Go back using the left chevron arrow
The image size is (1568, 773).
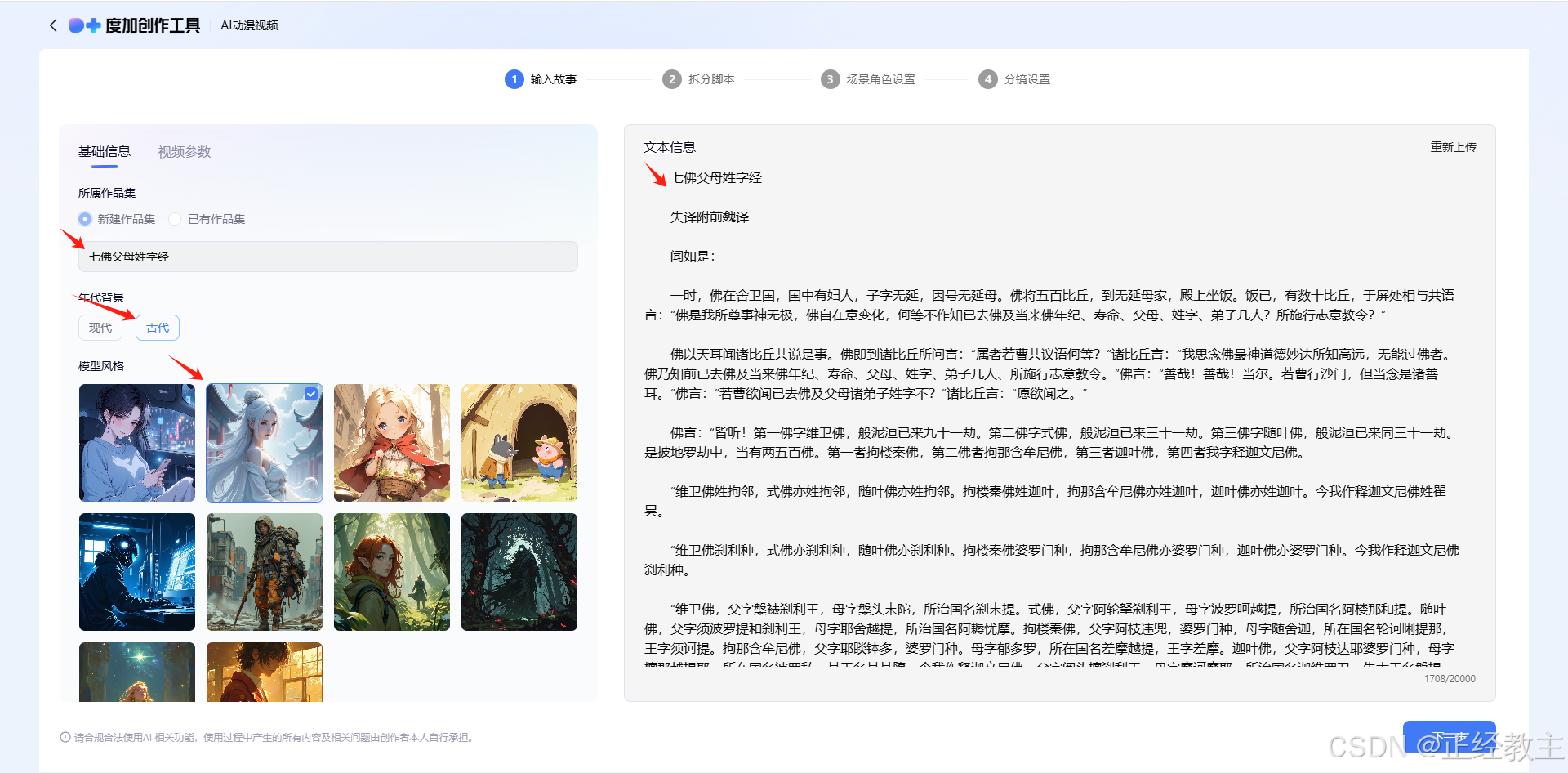(53, 25)
